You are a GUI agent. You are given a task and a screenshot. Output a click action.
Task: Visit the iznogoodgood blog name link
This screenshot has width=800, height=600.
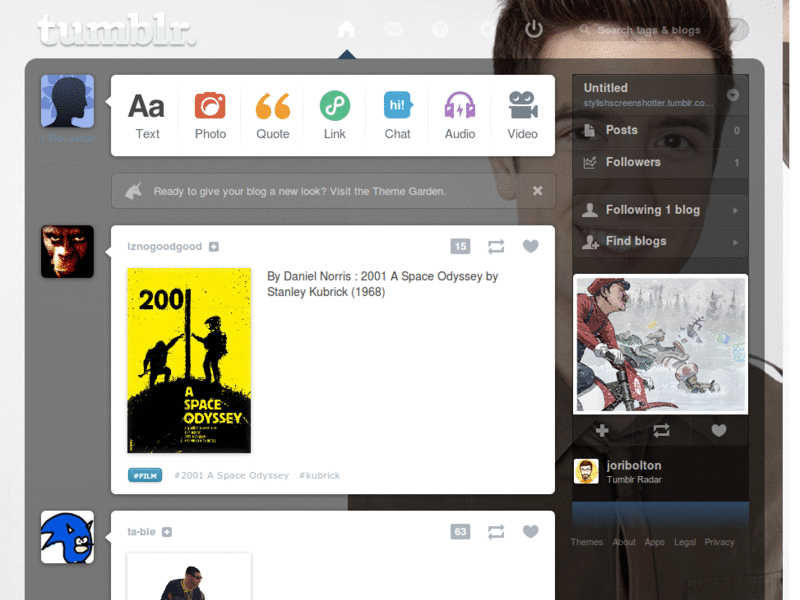tap(165, 246)
